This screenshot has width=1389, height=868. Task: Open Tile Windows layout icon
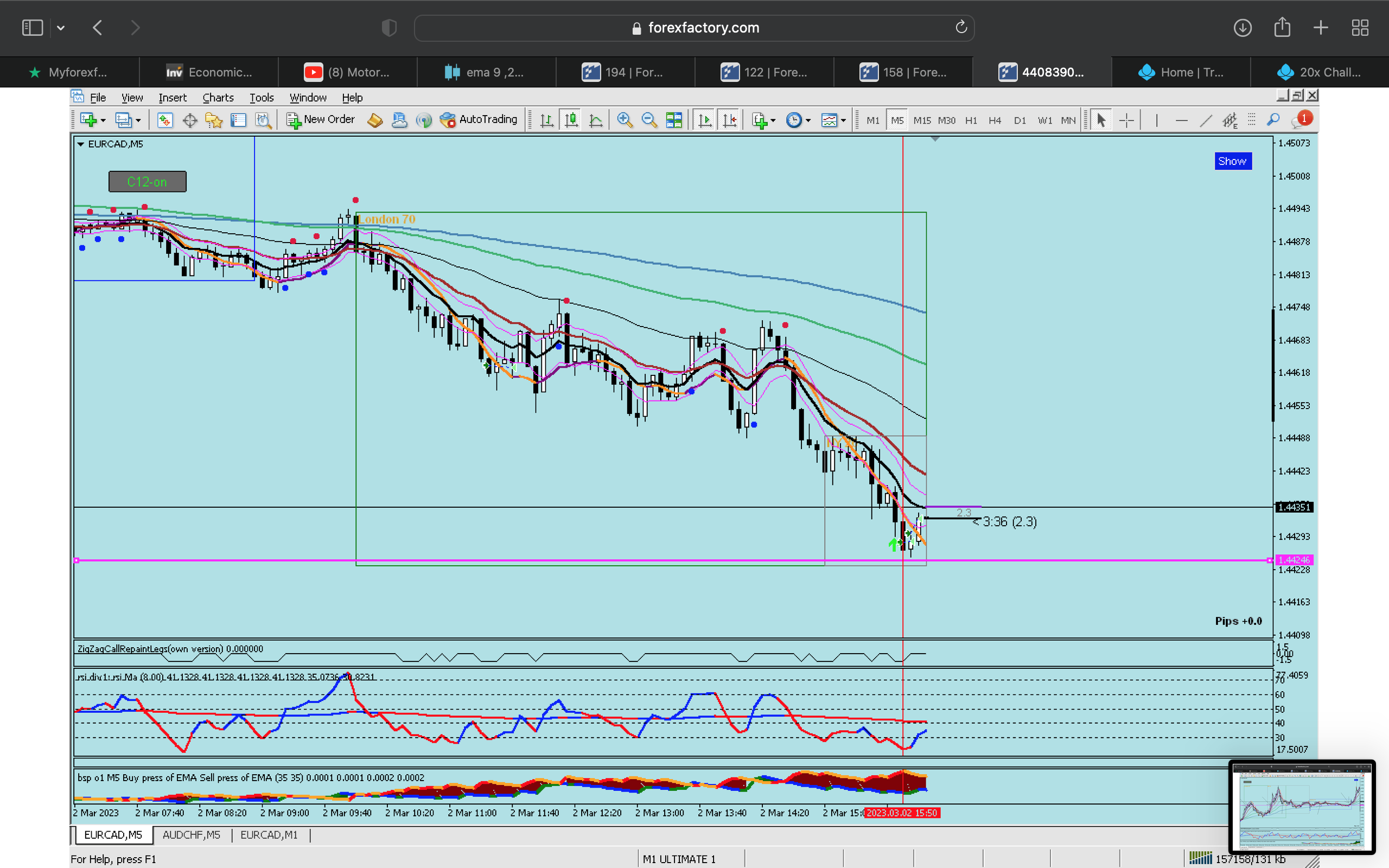[673, 120]
